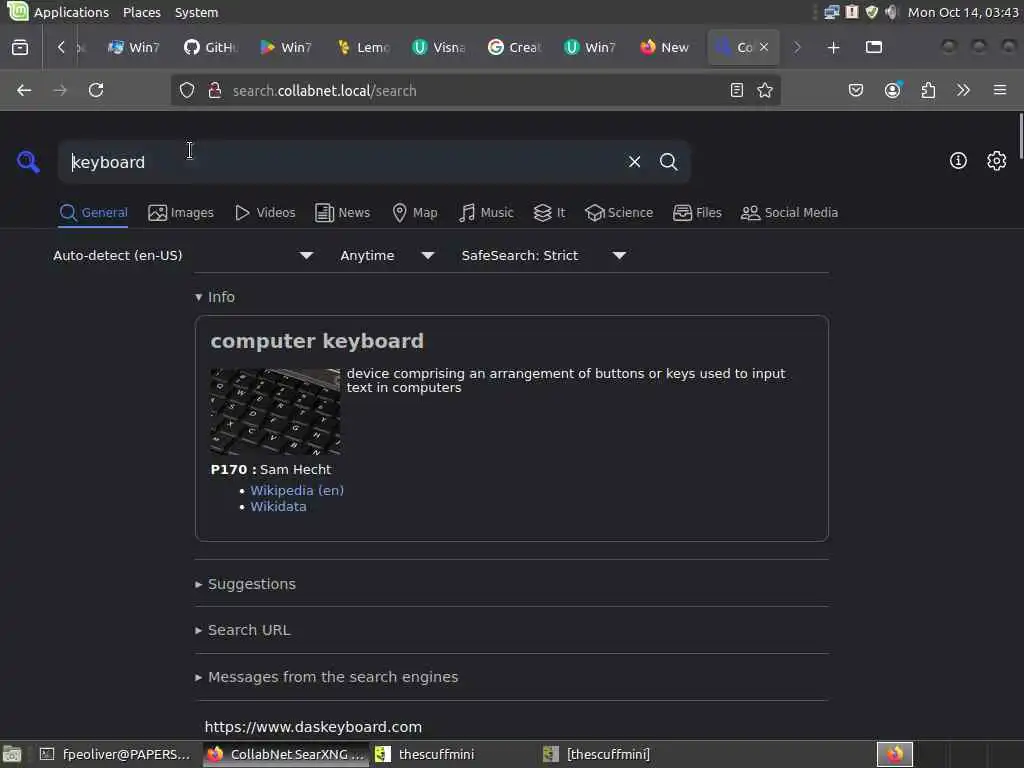Open Pocket save icon

[856, 90]
